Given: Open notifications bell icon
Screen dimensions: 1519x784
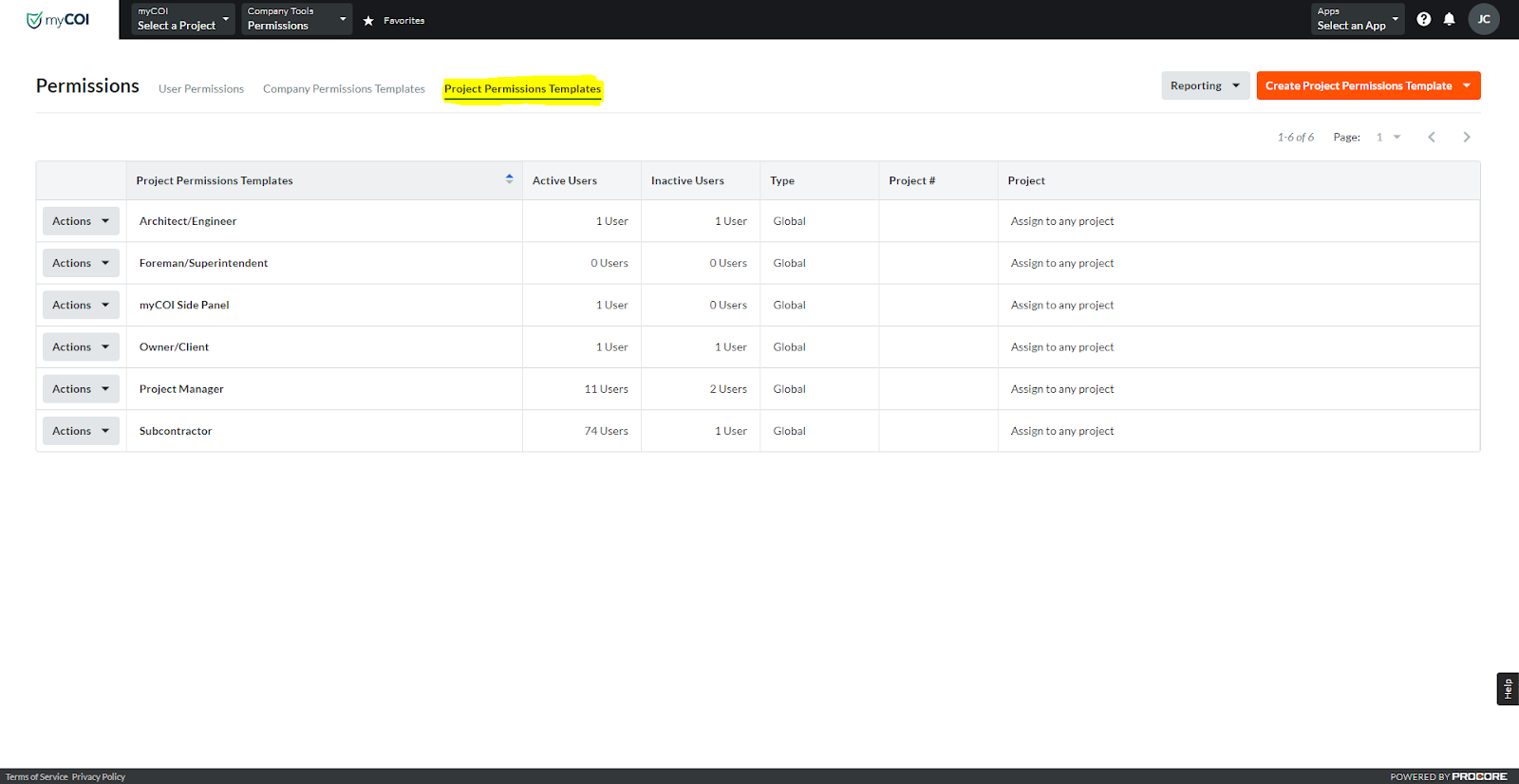Looking at the screenshot, I should [x=1449, y=19].
